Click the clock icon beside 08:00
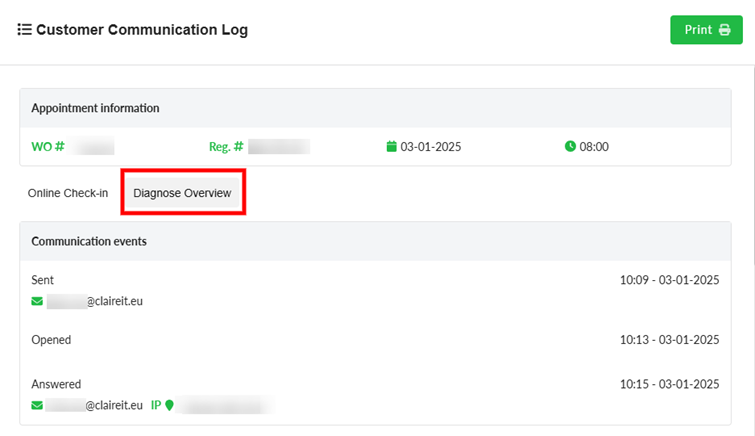Viewport: 755px width, 436px height. pos(570,147)
